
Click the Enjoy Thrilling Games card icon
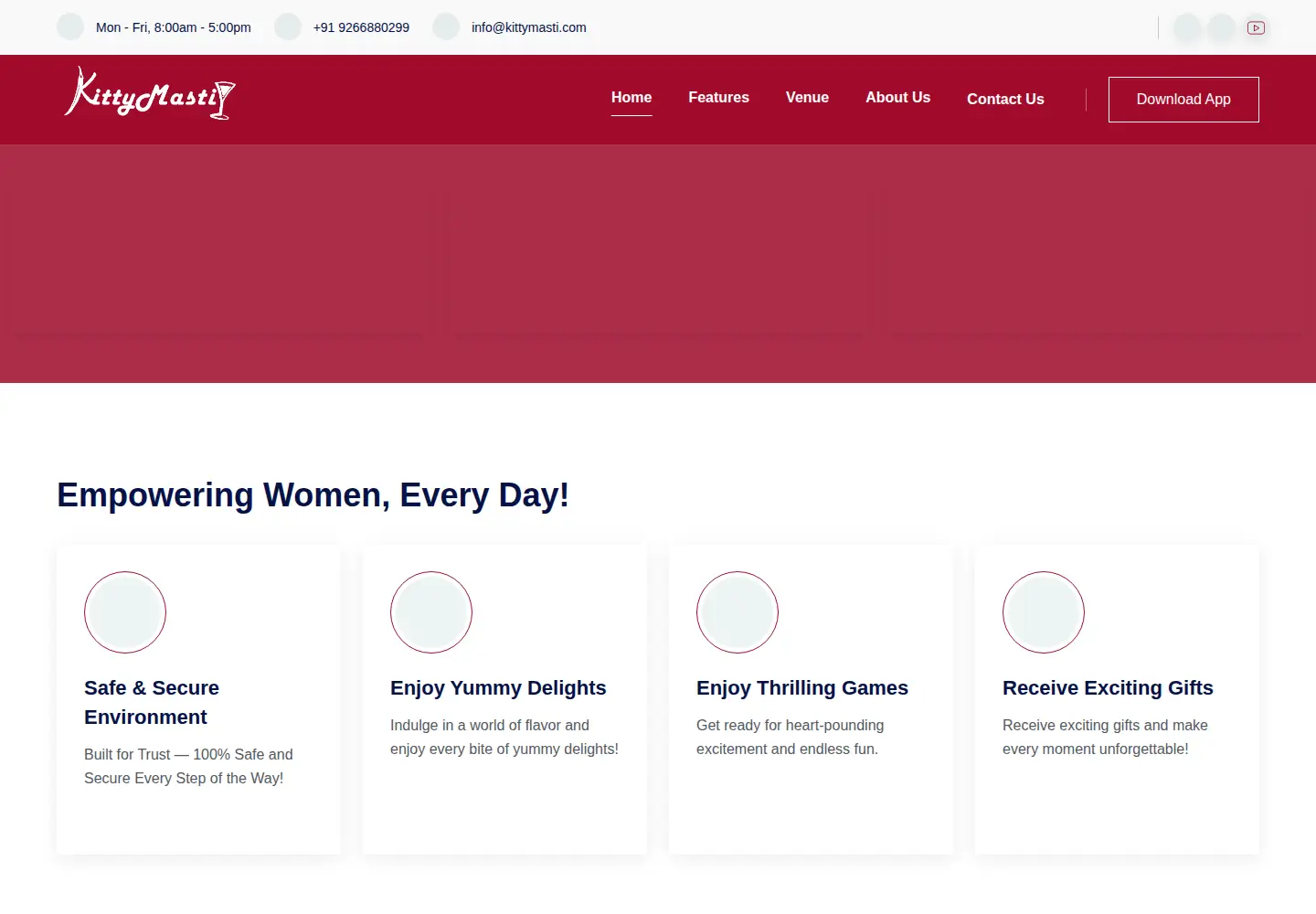(x=738, y=612)
